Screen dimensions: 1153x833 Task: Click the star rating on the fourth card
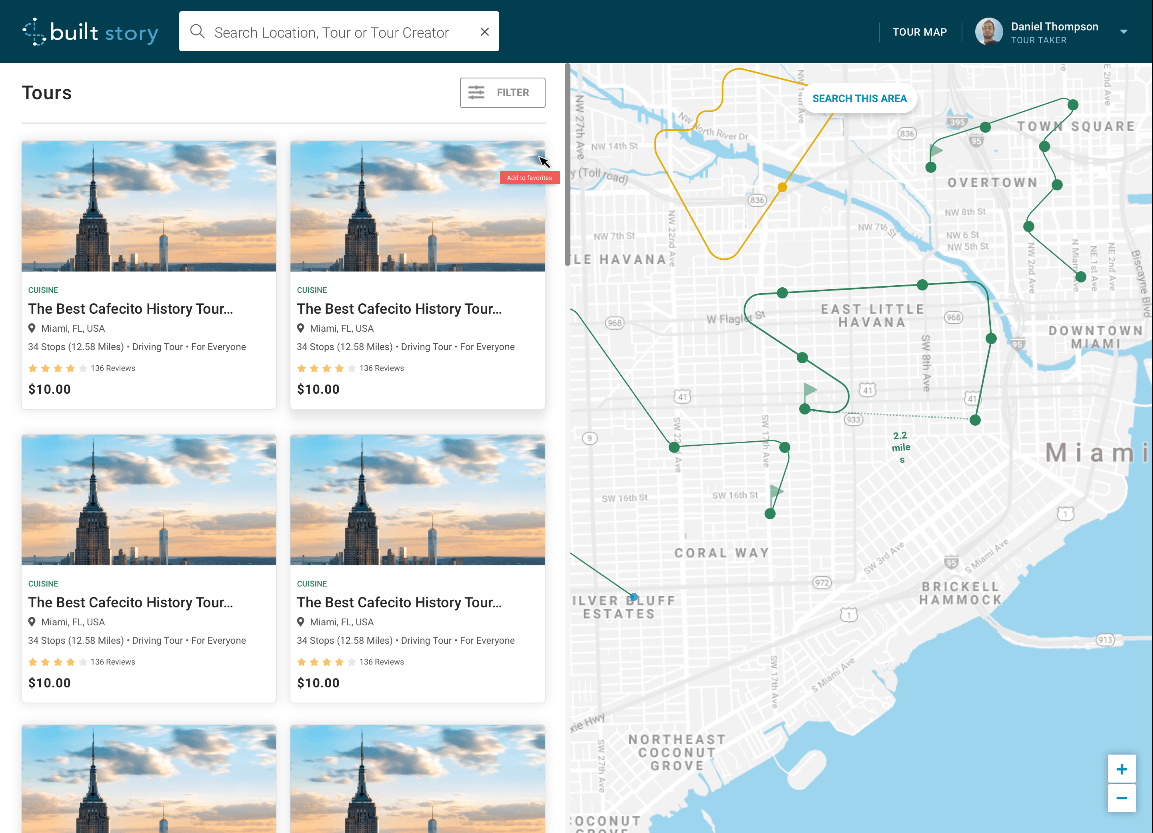click(x=326, y=662)
